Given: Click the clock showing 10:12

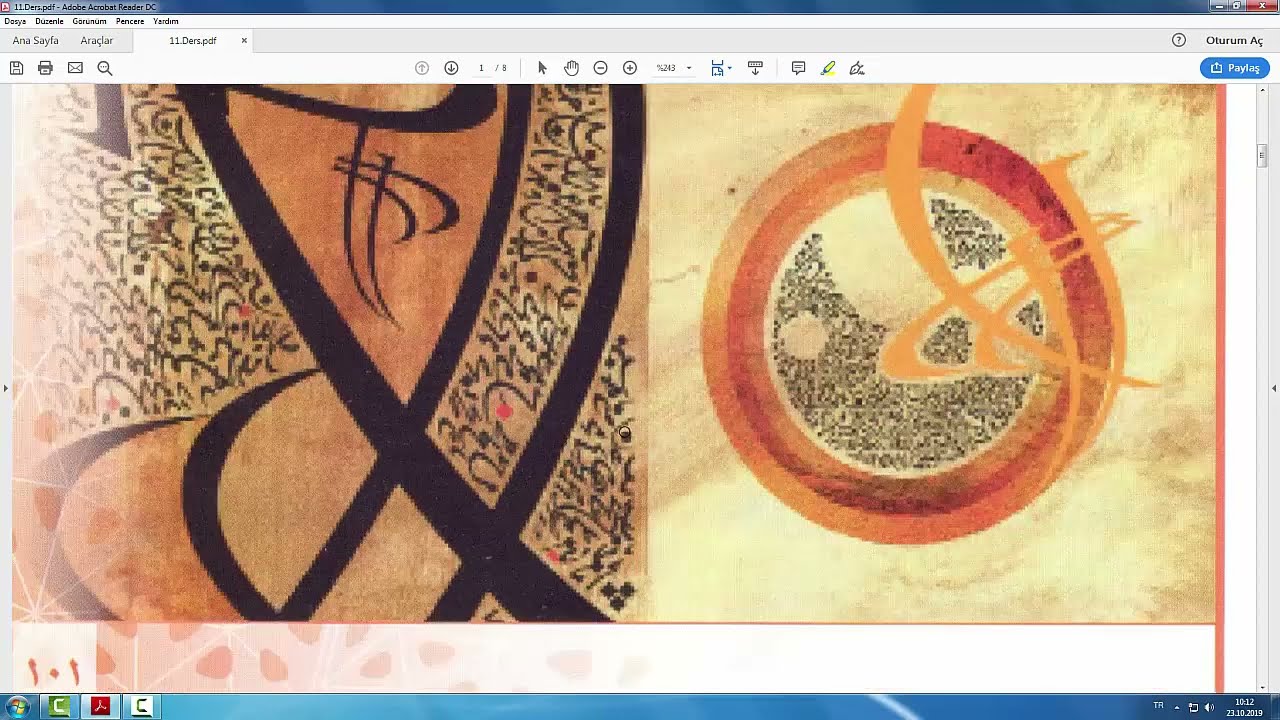Looking at the screenshot, I should coord(1244,707).
